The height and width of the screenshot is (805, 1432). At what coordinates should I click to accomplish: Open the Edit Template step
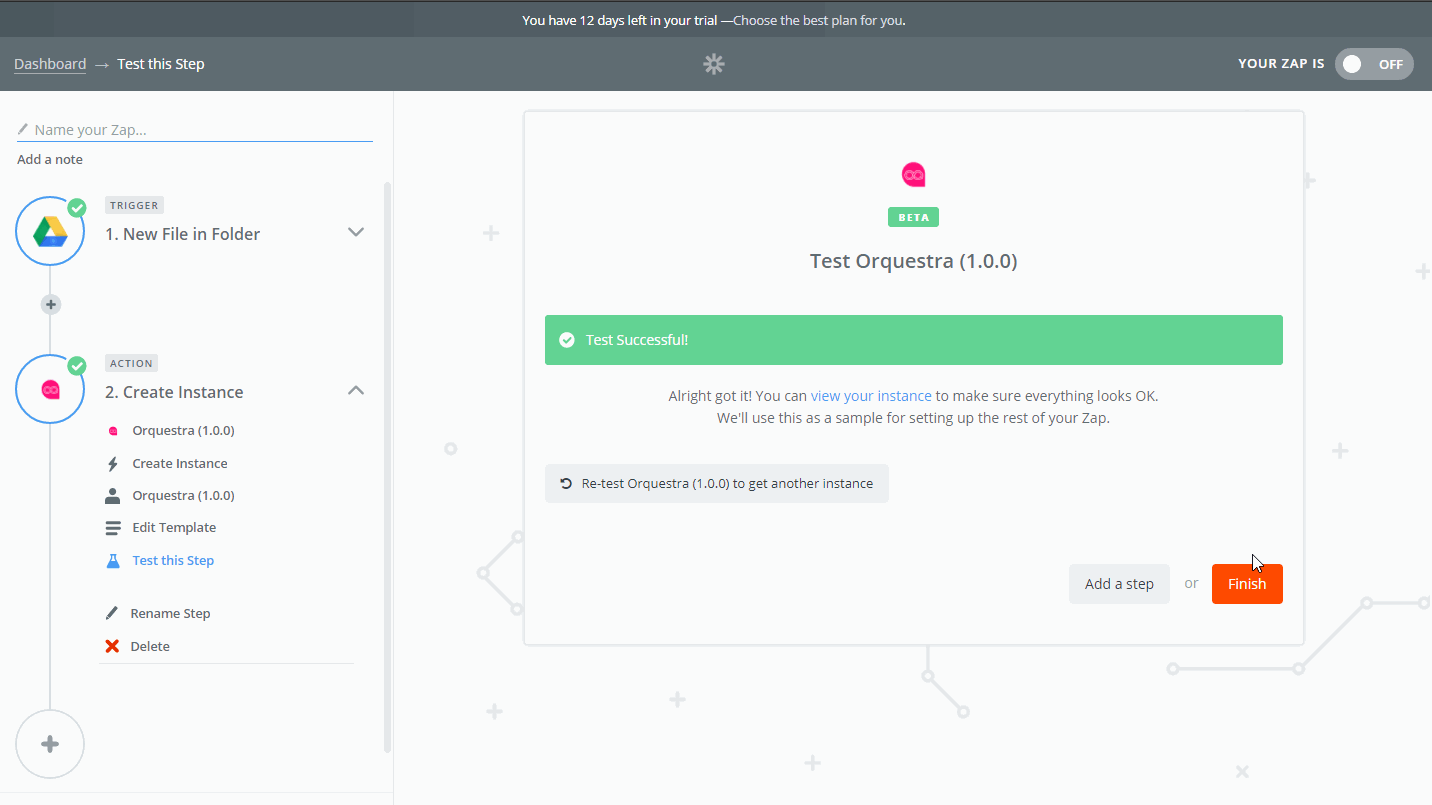coord(174,528)
